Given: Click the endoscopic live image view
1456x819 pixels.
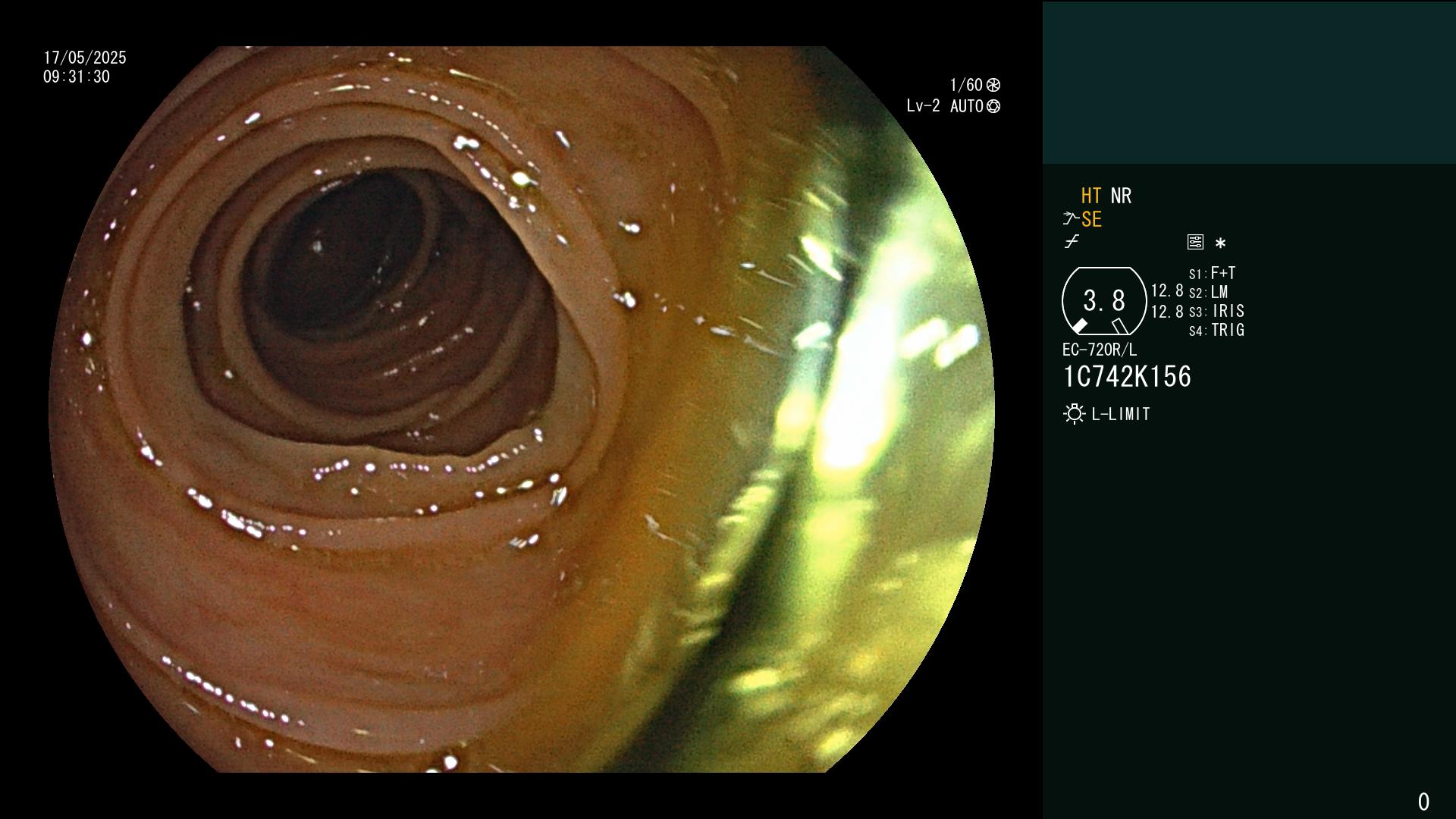Looking at the screenshot, I should pyautogui.click(x=522, y=409).
